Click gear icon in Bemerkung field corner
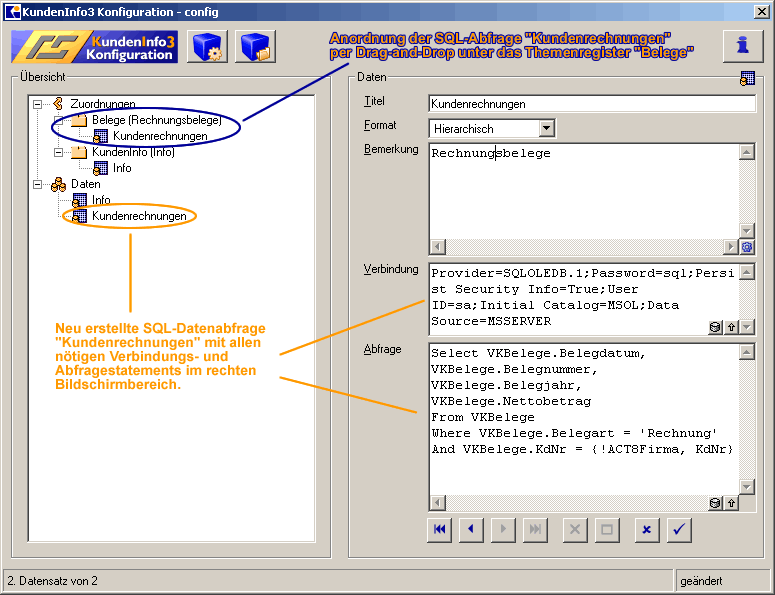This screenshot has height=595, width=775. [746, 247]
